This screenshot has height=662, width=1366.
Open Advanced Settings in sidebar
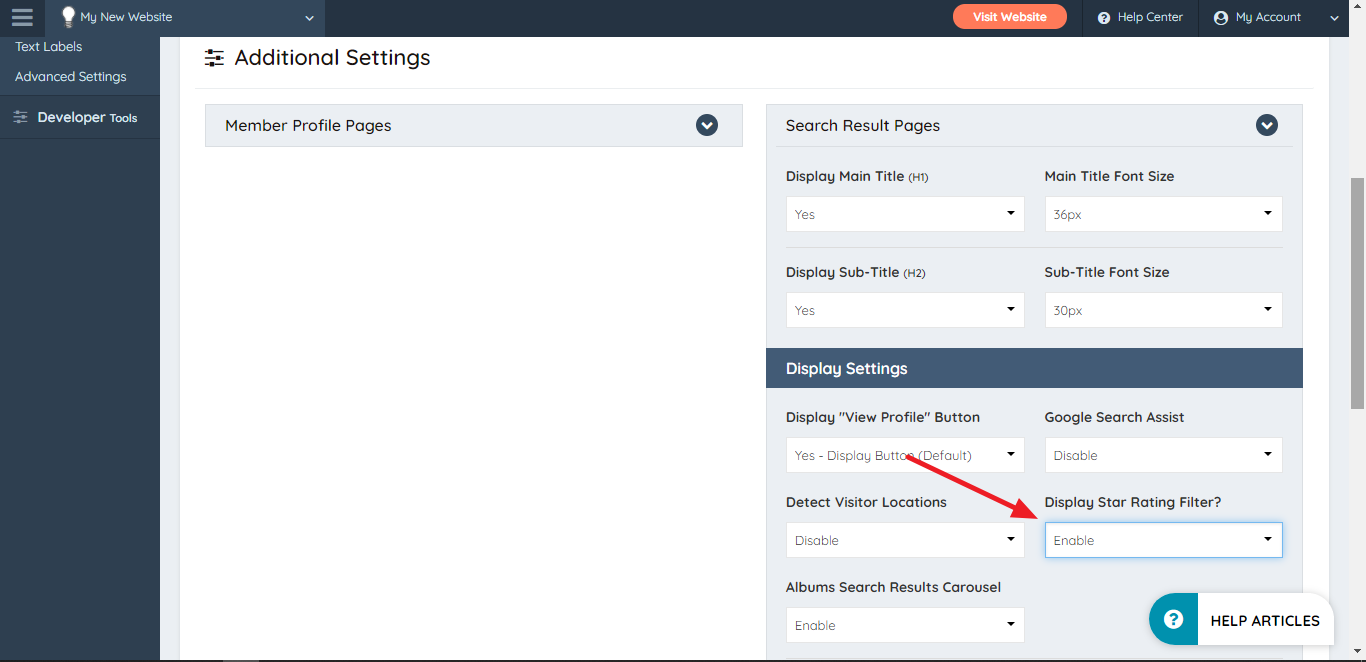pos(71,76)
